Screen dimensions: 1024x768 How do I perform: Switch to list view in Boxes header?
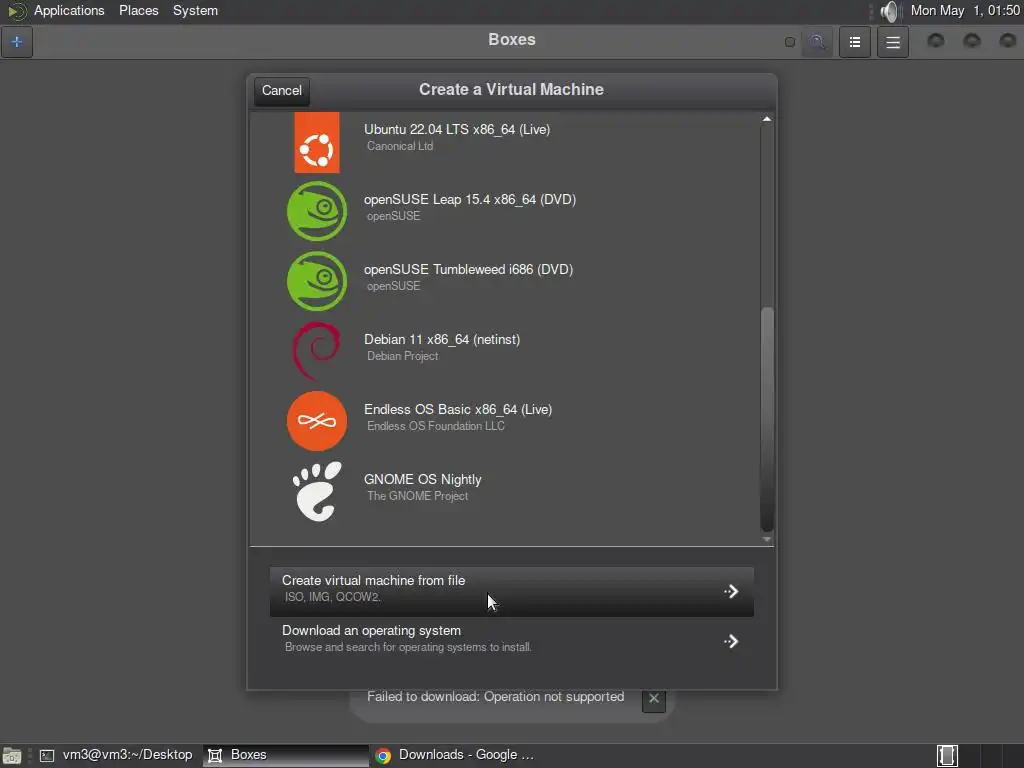(x=855, y=42)
